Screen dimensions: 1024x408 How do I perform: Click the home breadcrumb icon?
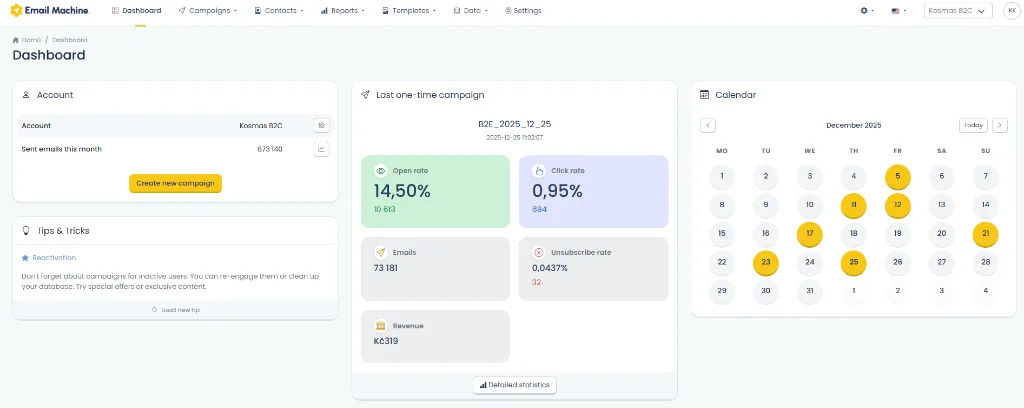(16, 40)
